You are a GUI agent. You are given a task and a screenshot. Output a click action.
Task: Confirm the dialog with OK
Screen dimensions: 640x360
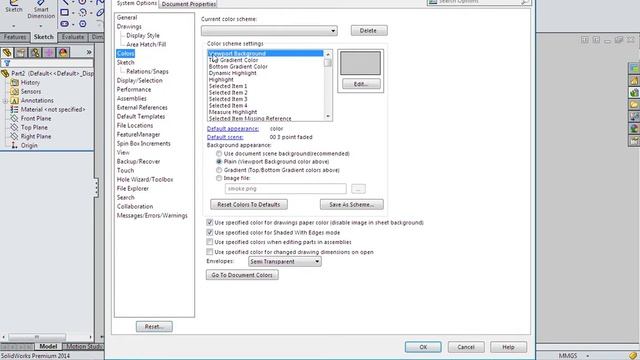423,347
